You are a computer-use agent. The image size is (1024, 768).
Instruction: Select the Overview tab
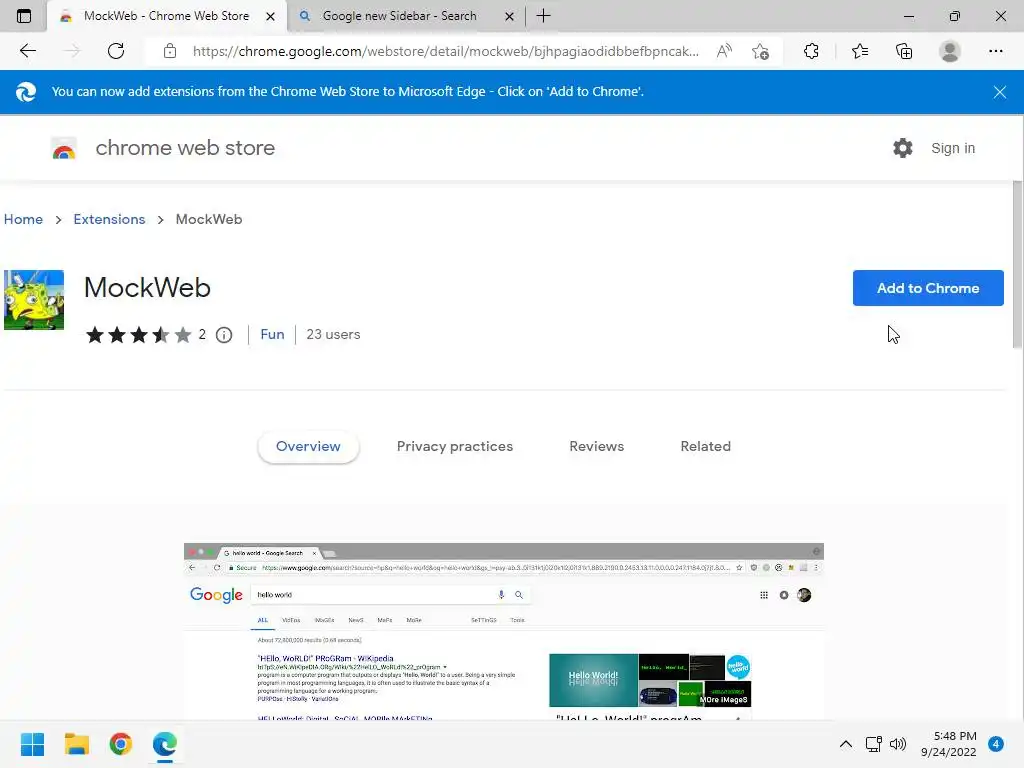coord(308,447)
